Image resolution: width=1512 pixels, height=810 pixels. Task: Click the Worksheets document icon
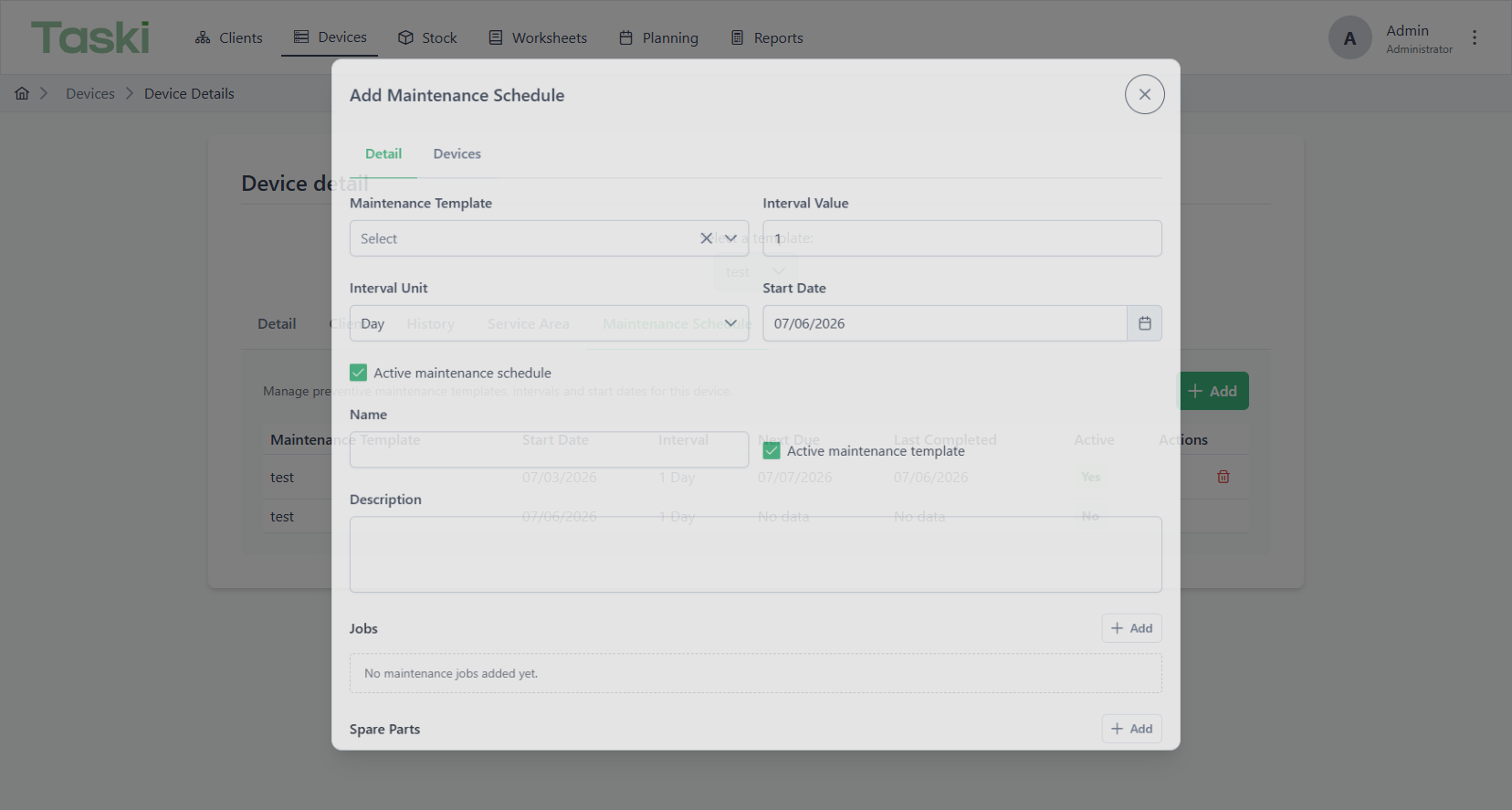click(496, 37)
